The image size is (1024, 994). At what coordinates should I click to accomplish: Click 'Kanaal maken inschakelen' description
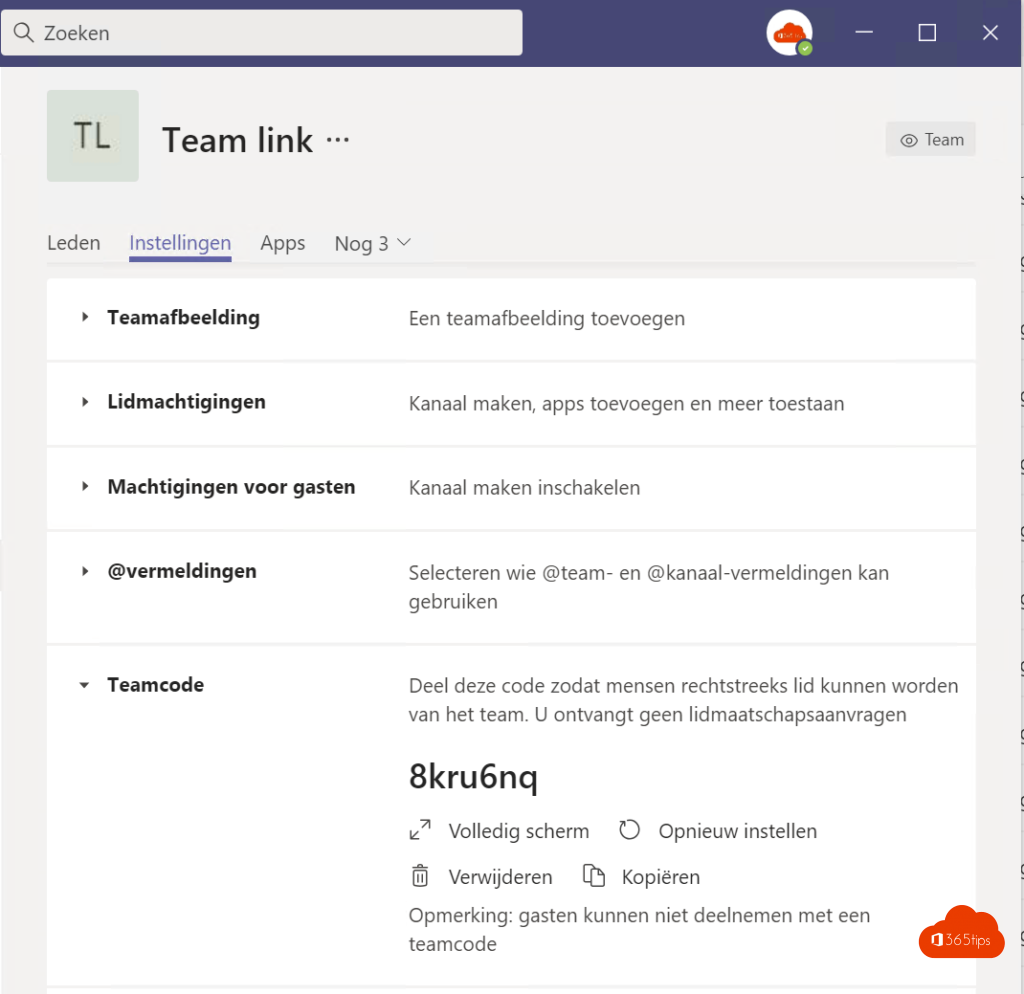(x=524, y=488)
